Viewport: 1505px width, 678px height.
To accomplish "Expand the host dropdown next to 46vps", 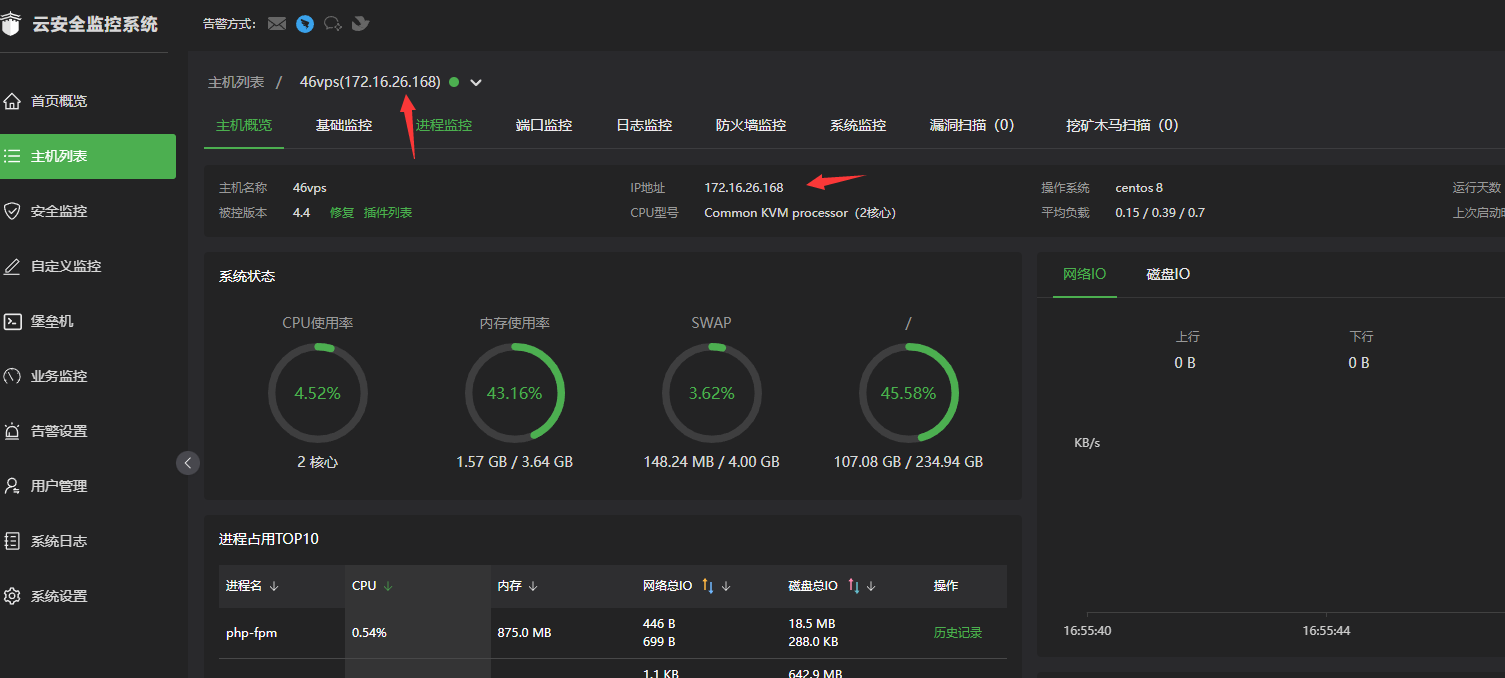I will [476, 82].
